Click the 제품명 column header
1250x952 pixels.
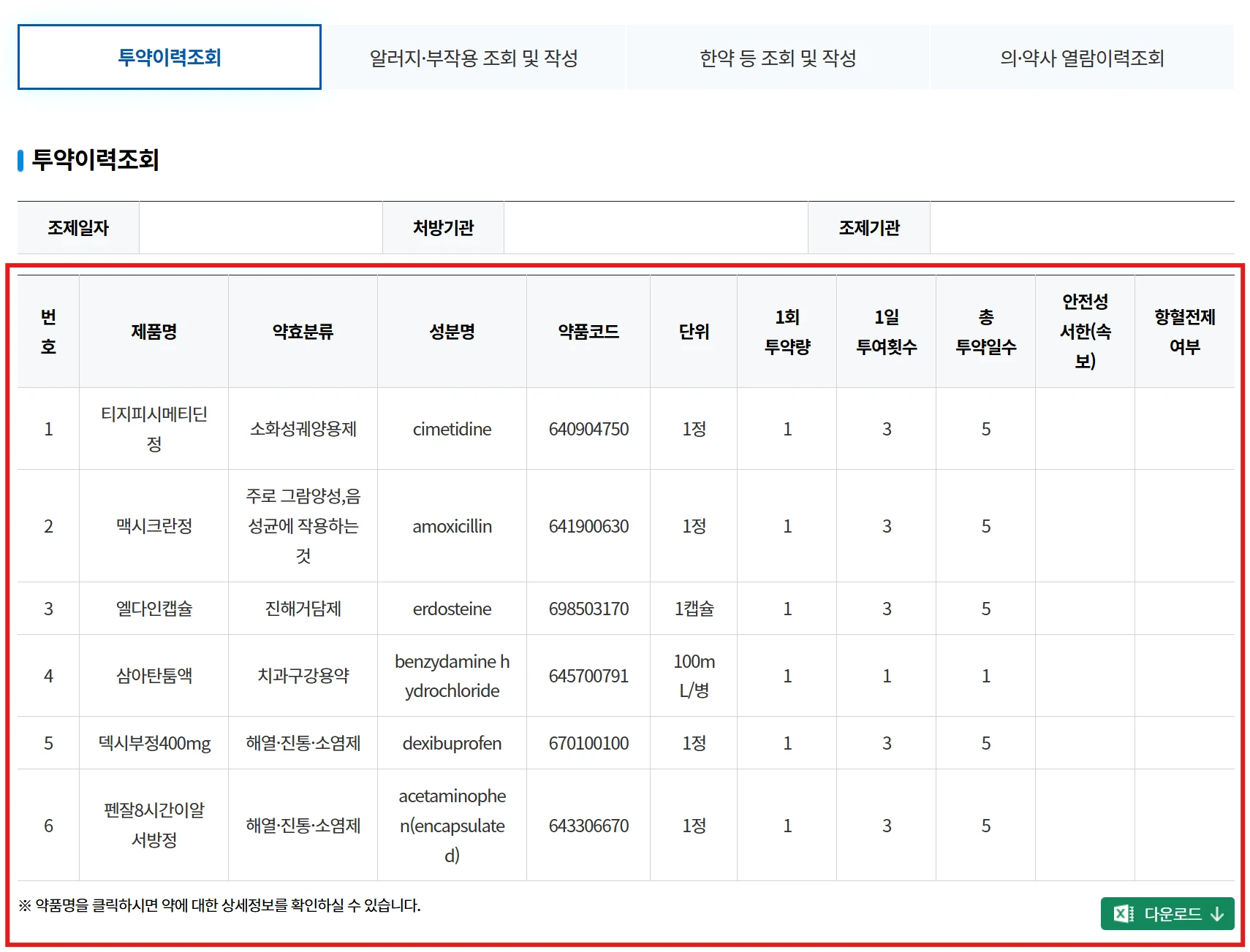pos(154,332)
